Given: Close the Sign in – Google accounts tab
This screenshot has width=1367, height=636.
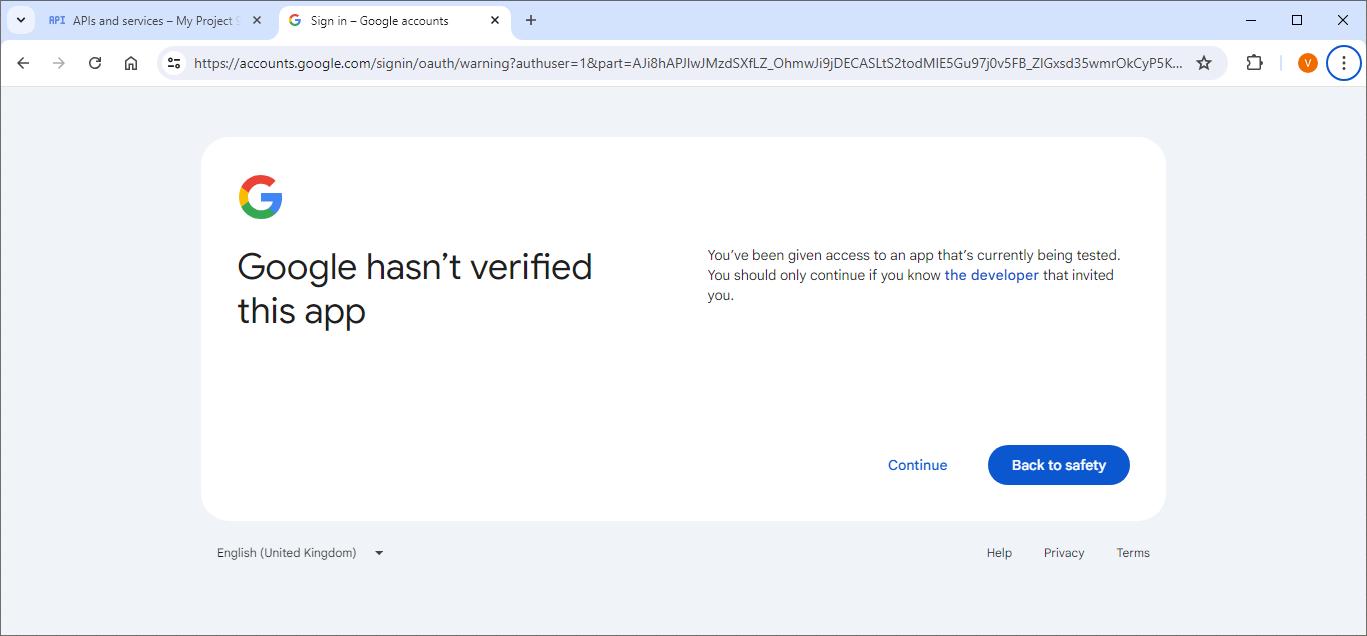Looking at the screenshot, I should click(495, 20).
